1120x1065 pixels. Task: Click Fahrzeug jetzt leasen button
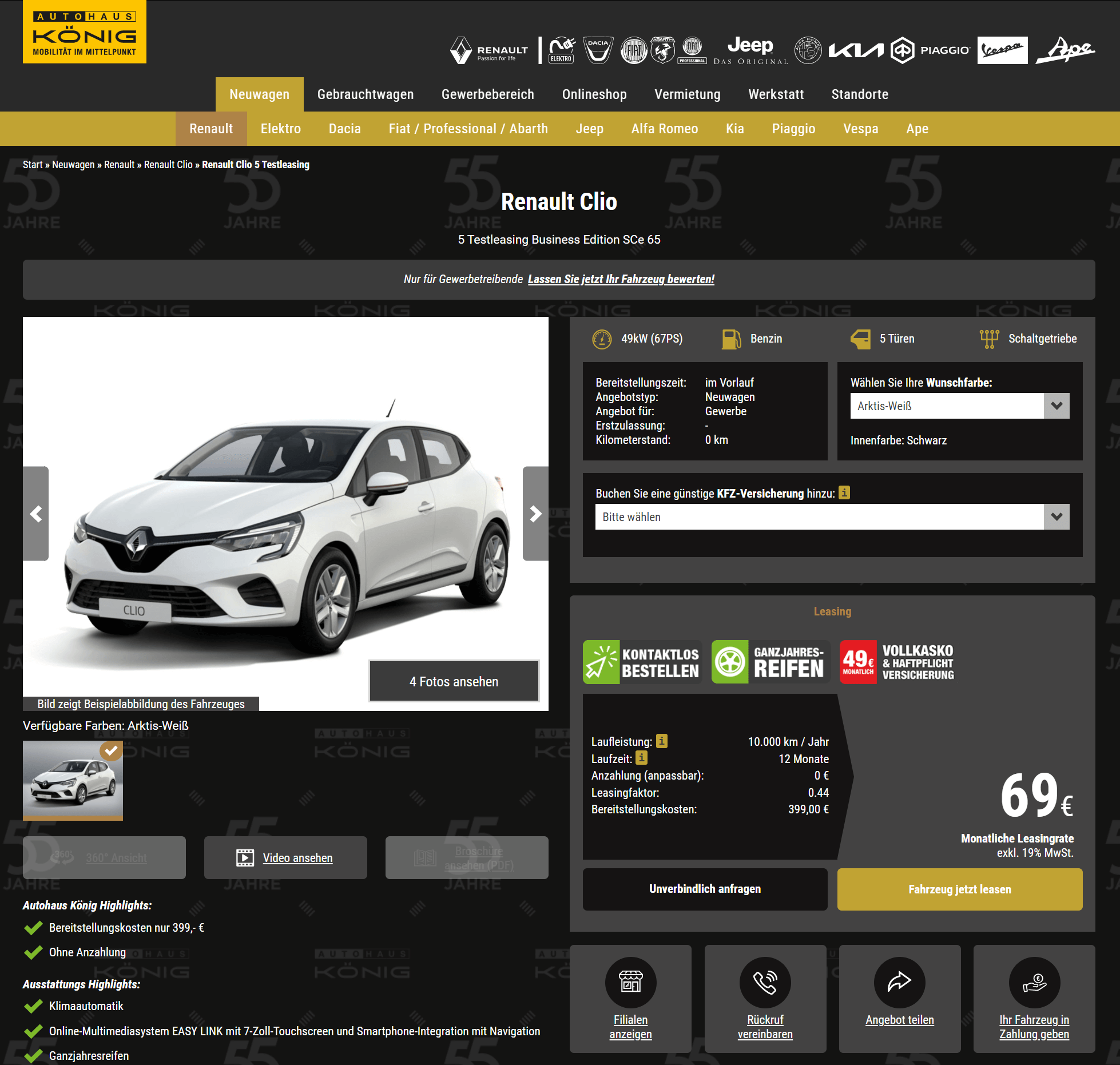click(x=960, y=889)
